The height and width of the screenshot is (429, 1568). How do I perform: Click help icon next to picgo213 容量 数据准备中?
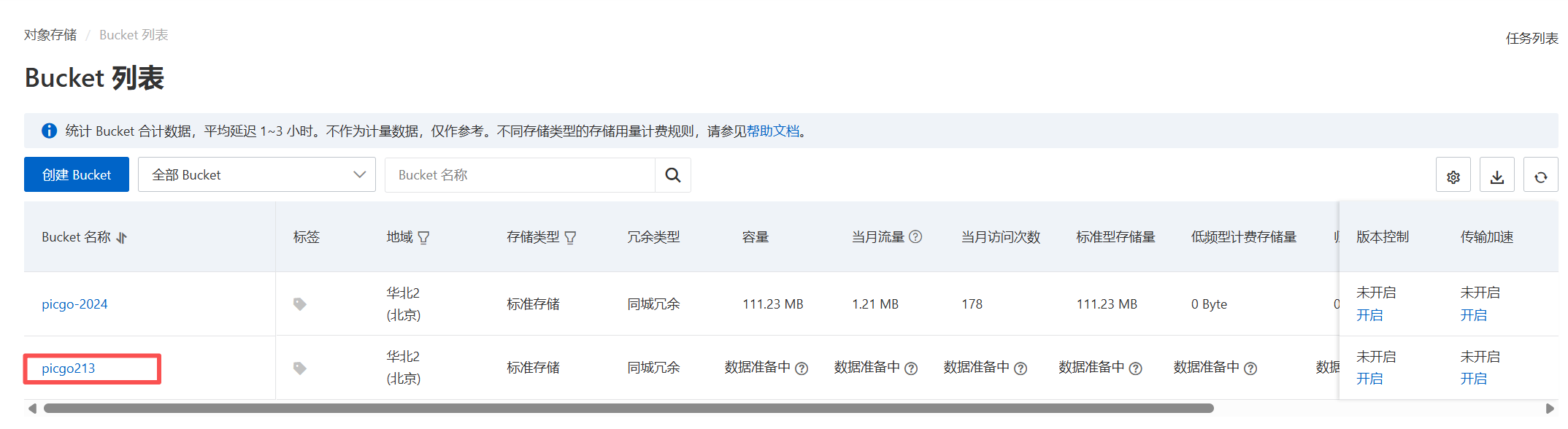(802, 368)
